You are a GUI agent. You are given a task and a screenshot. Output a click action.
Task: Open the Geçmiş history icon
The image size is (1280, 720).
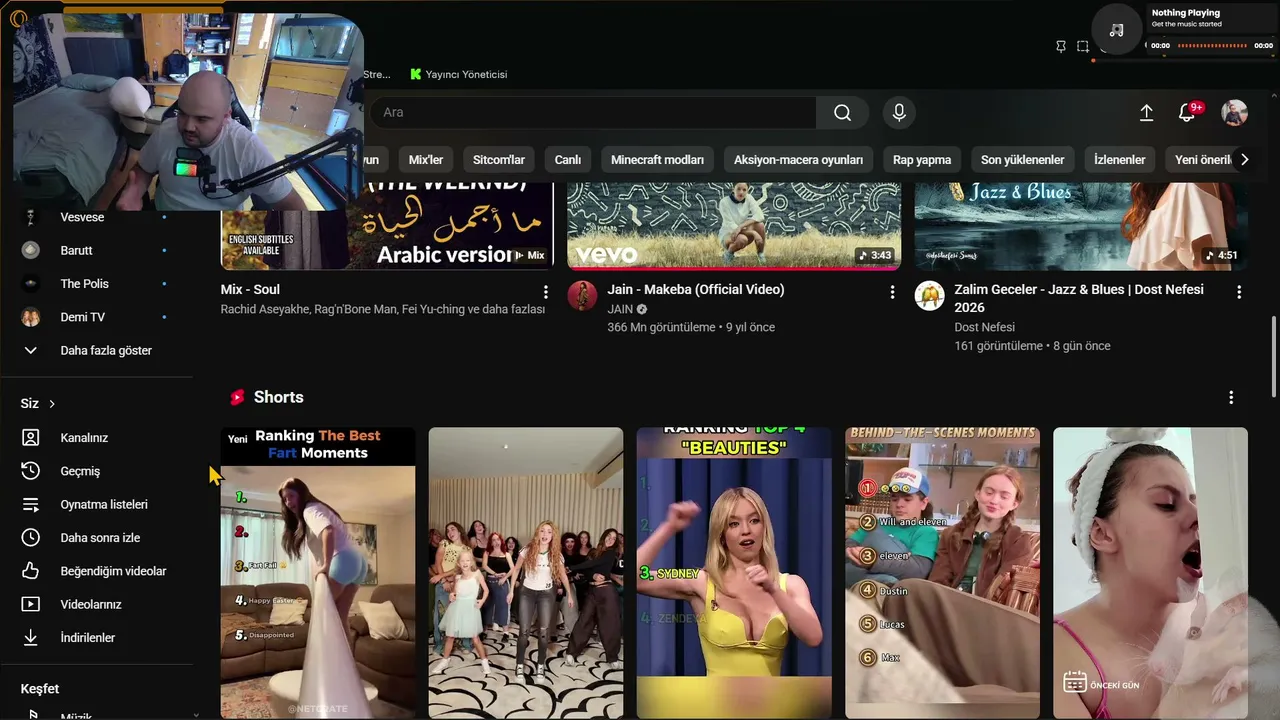[x=31, y=471]
